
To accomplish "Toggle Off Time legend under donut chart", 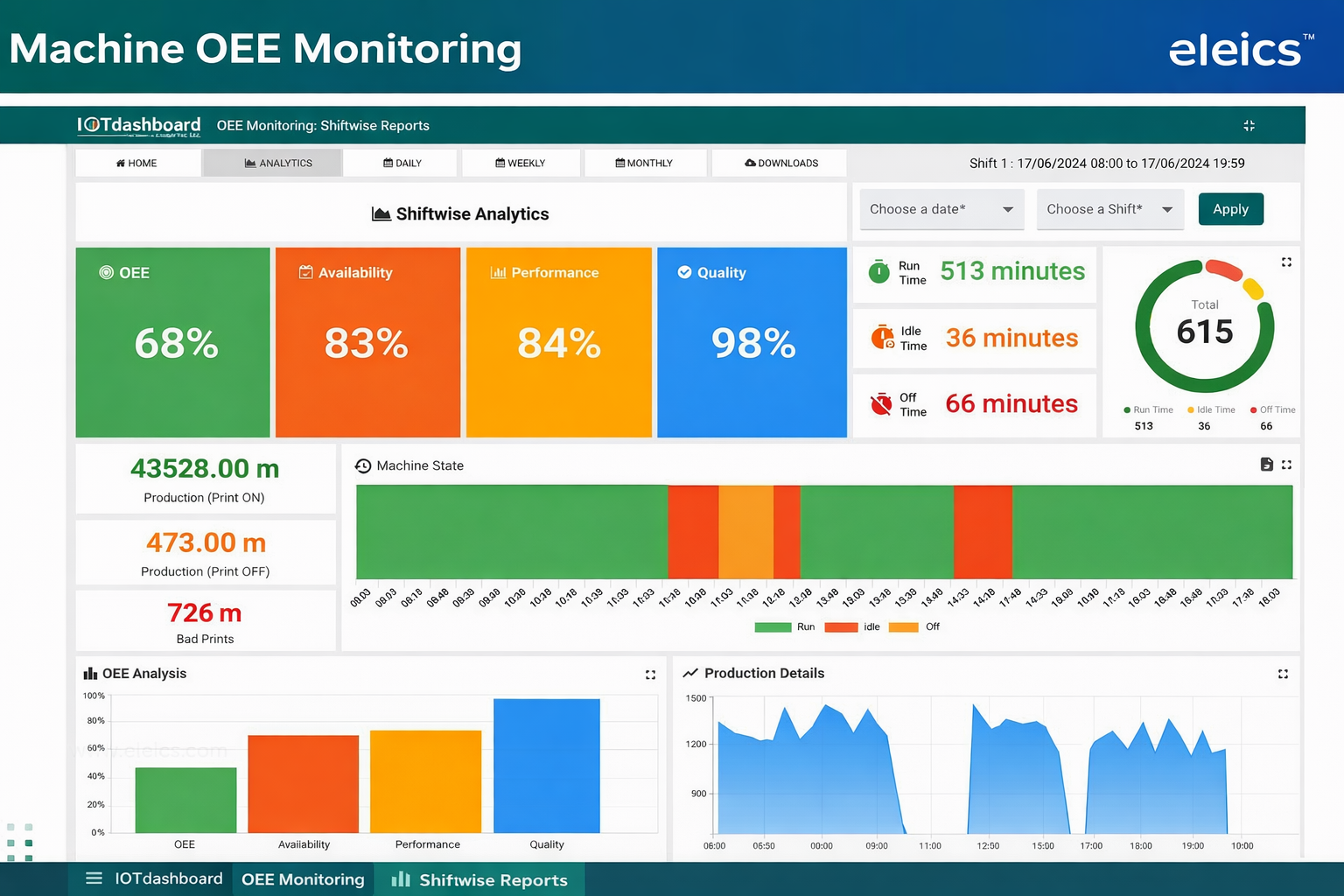I will click(x=1272, y=409).
